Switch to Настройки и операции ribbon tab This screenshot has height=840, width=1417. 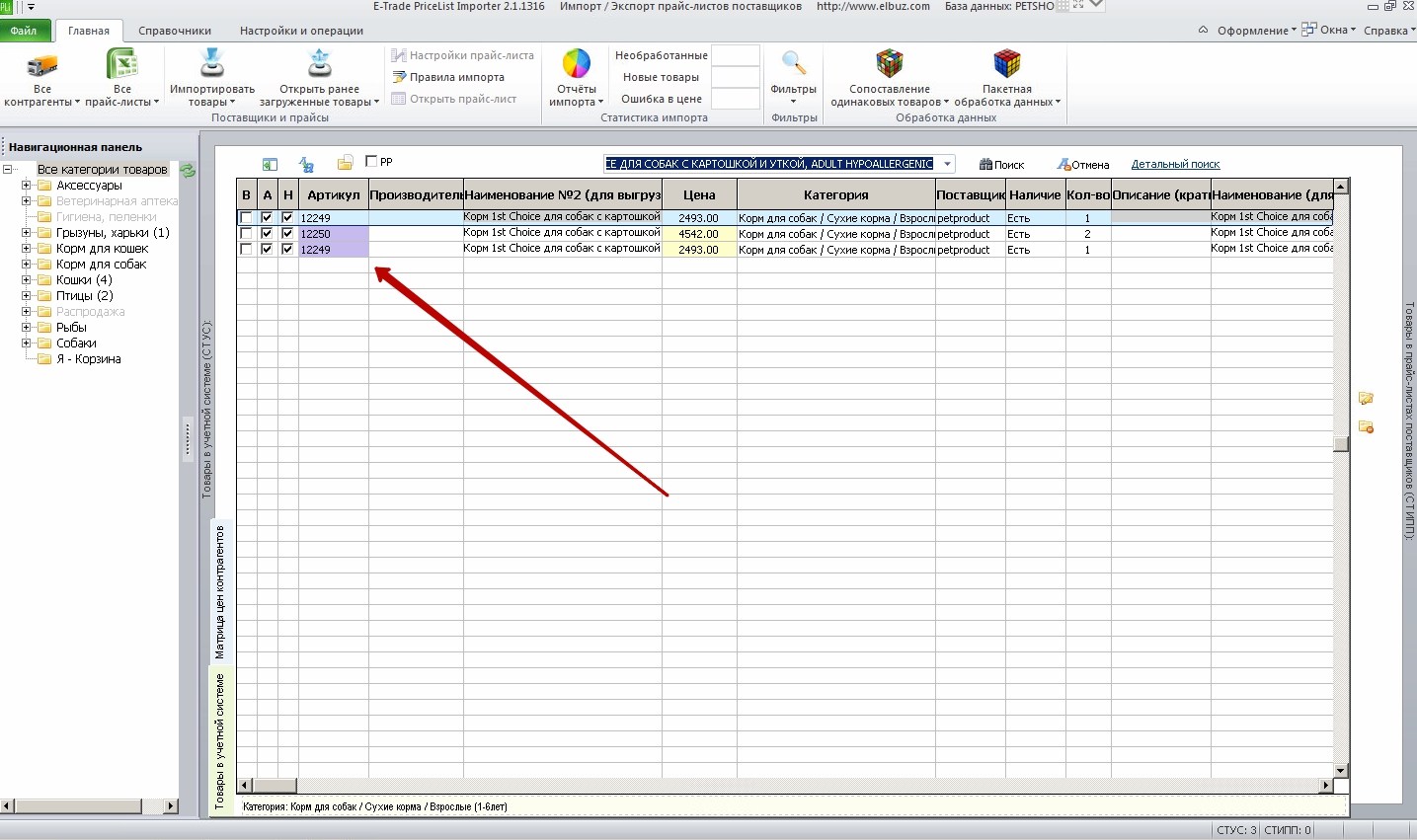pyautogui.click(x=301, y=31)
